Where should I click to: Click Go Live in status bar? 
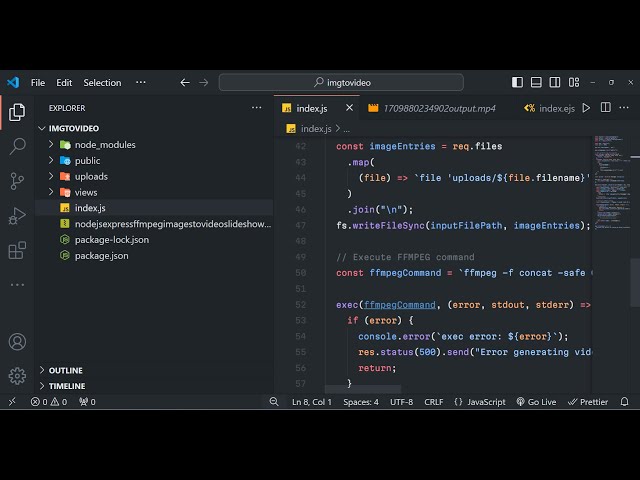click(536, 402)
